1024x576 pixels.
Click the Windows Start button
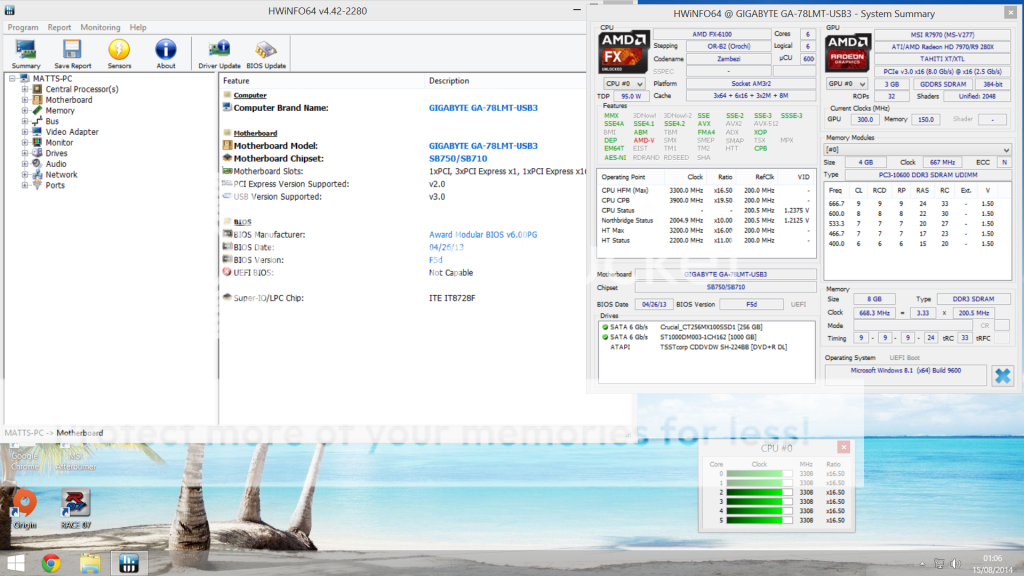pyautogui.click(x=16, y=563)
